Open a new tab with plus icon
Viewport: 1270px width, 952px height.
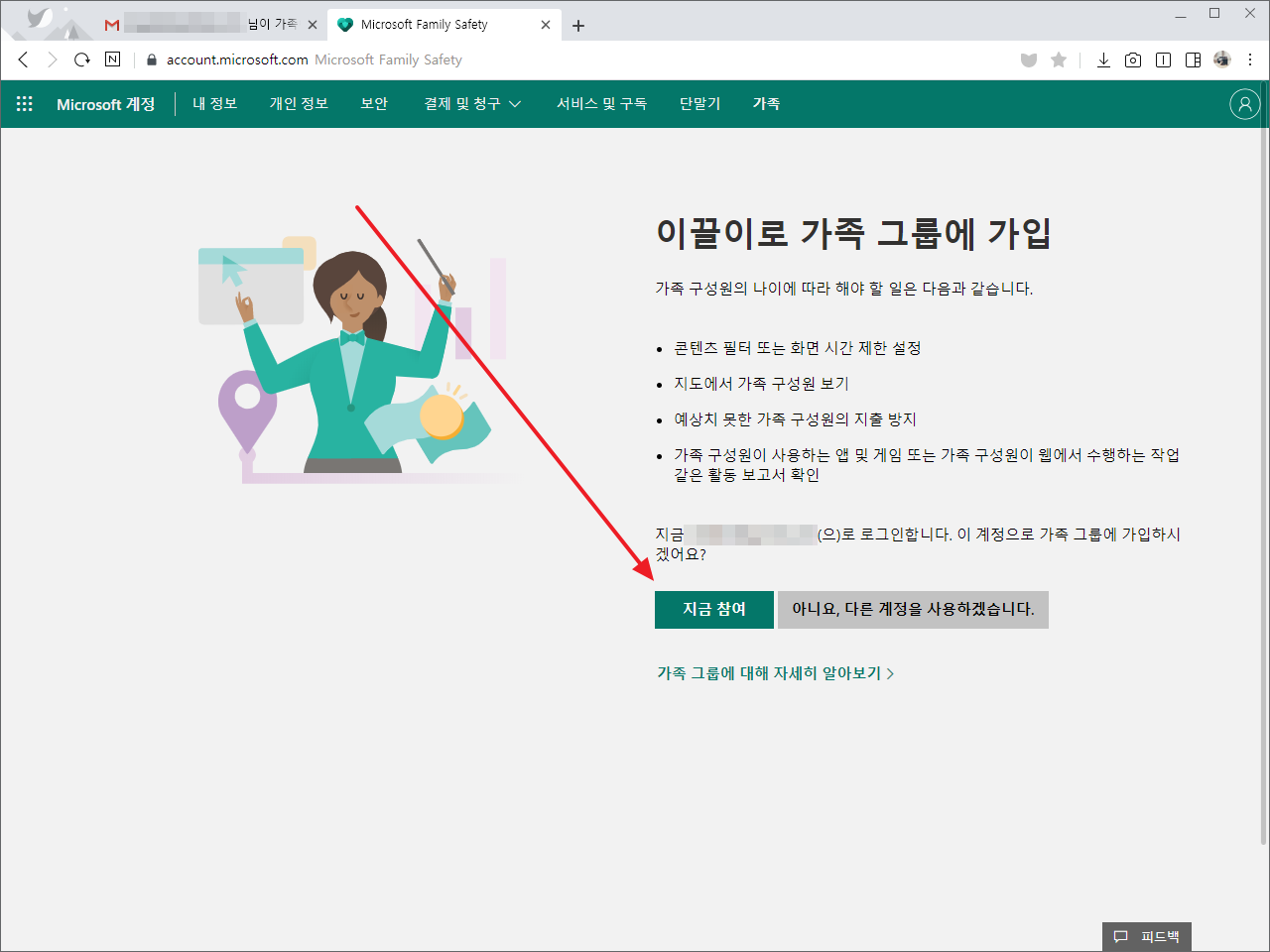tap(578, 26)
